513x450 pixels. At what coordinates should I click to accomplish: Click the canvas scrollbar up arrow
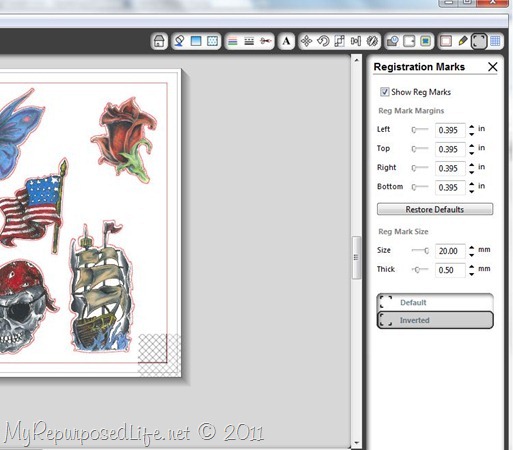pos(356,60)
